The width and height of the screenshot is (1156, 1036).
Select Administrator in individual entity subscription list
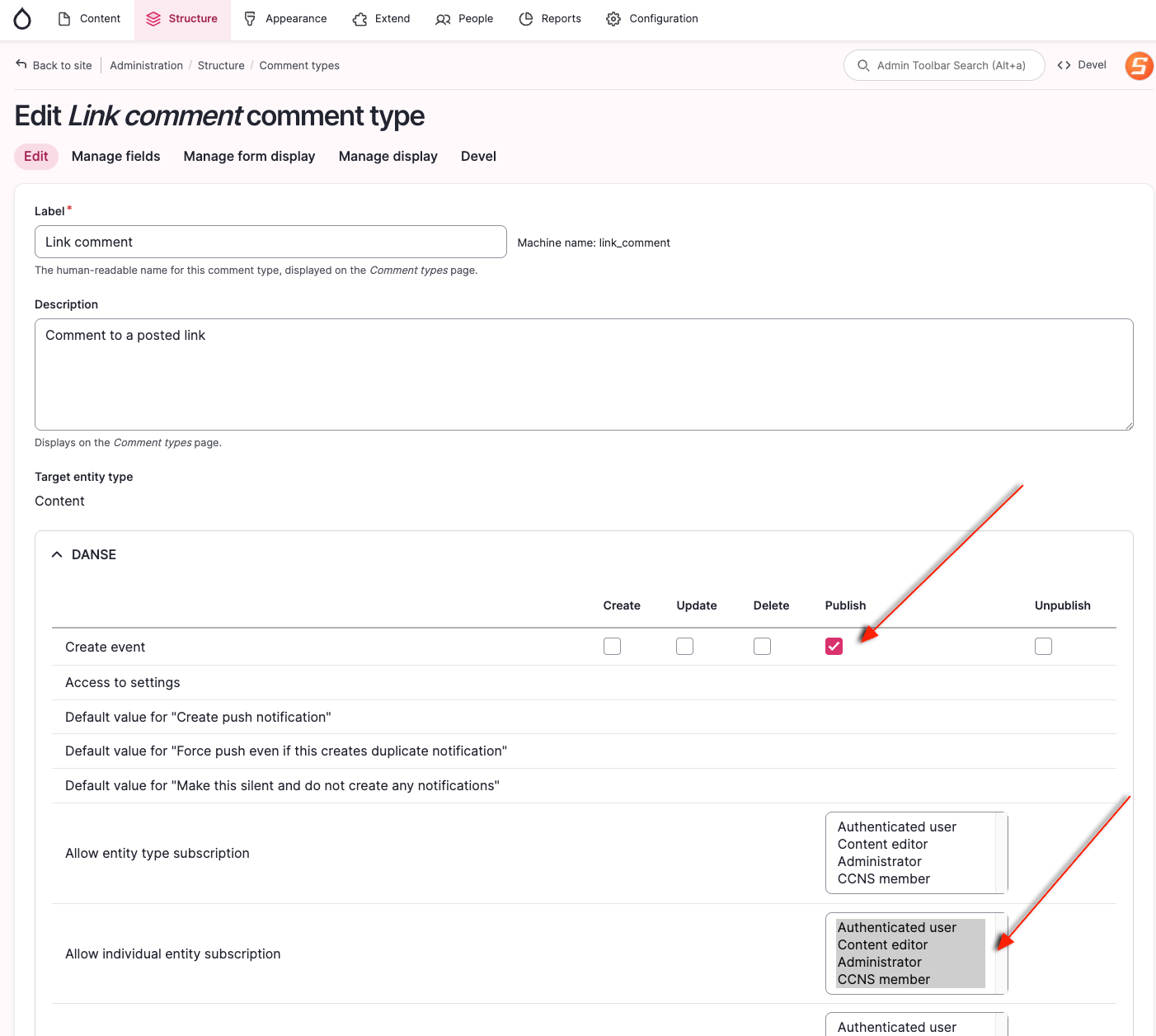coord(880,962)
